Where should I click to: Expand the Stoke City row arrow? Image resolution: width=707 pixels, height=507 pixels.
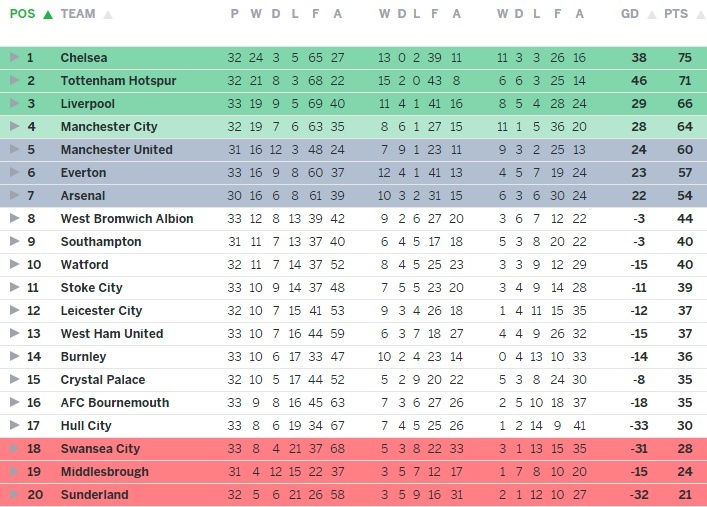14,288
